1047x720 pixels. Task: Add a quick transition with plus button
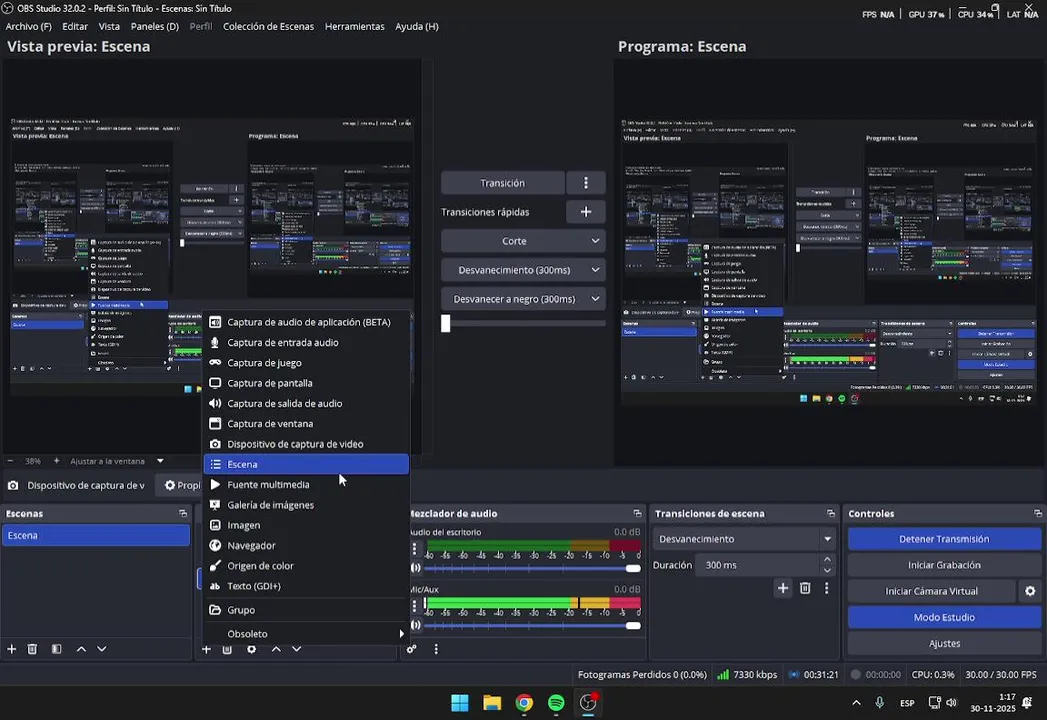(586, 212)
